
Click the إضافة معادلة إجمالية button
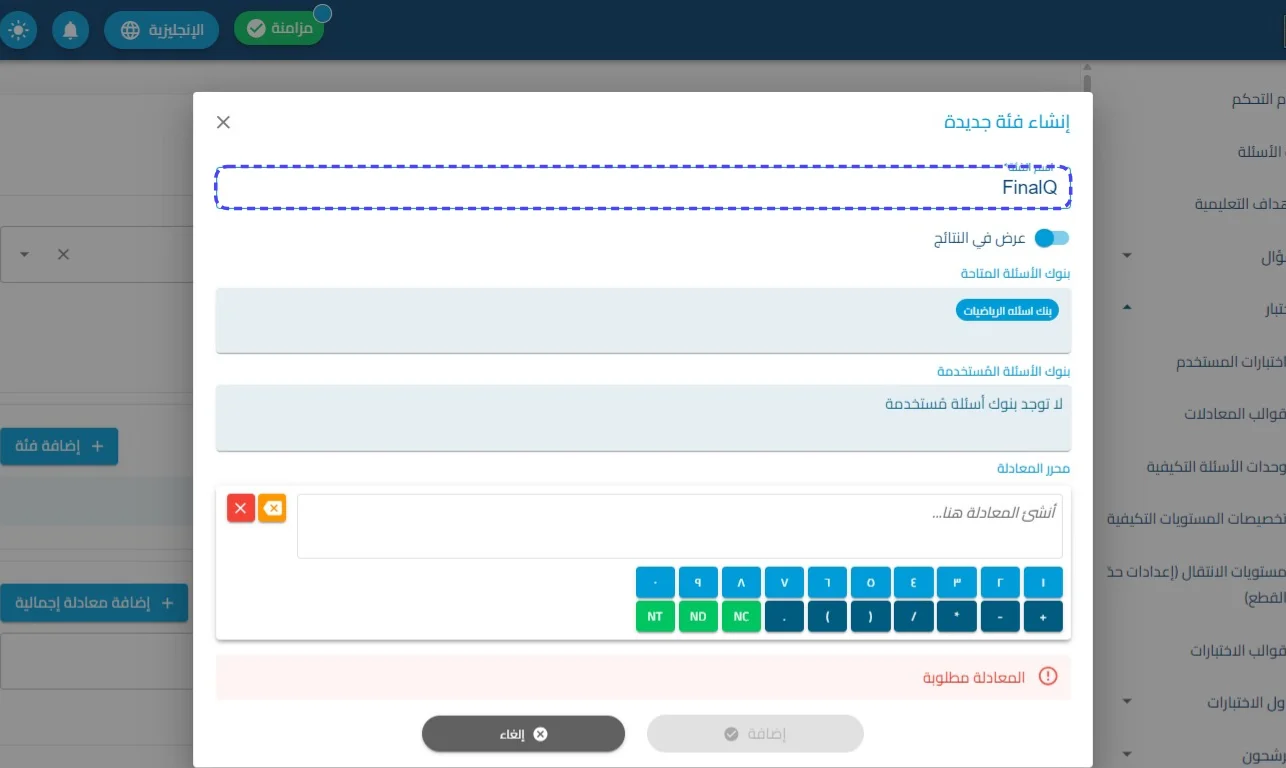[94, 603]
